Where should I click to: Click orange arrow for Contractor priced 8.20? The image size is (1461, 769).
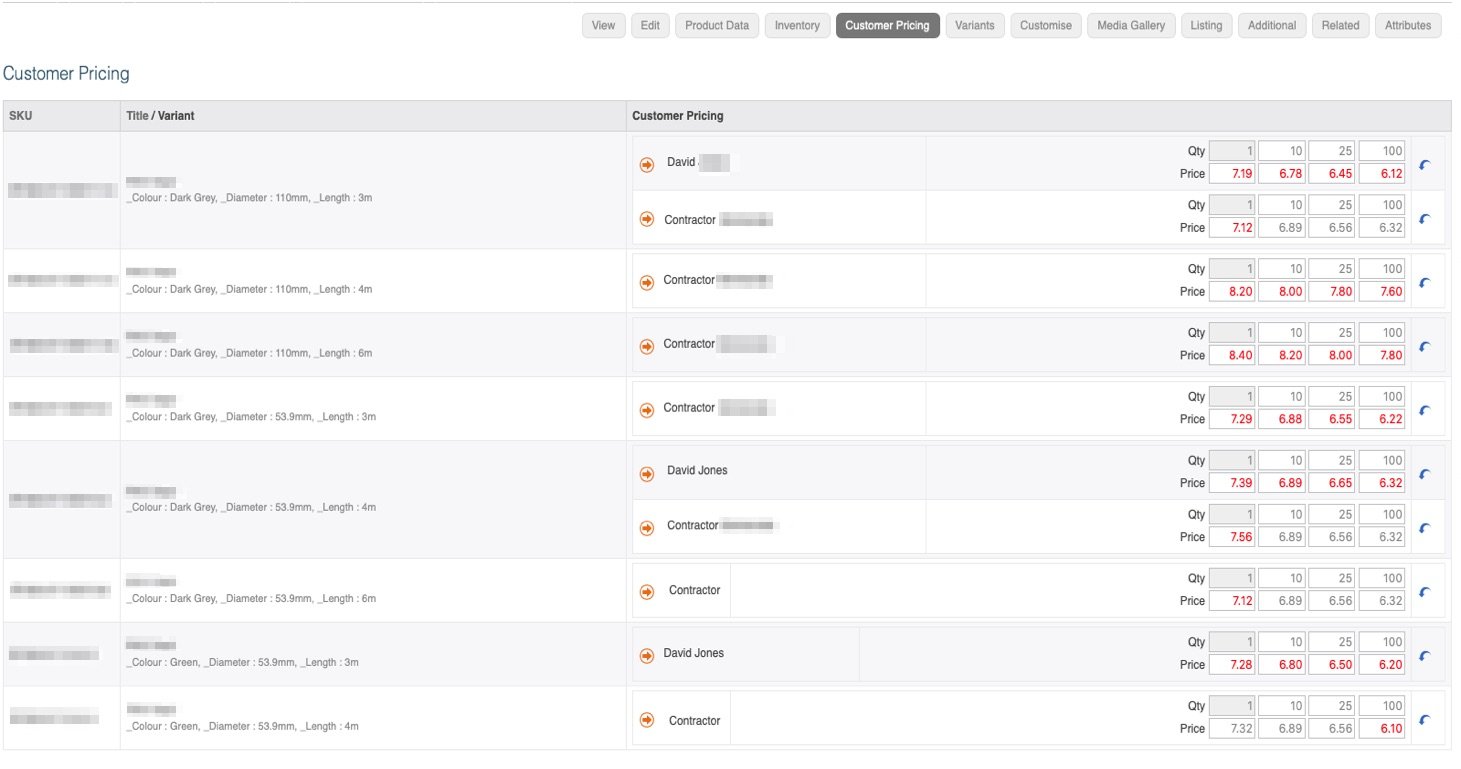pos(647,282)
